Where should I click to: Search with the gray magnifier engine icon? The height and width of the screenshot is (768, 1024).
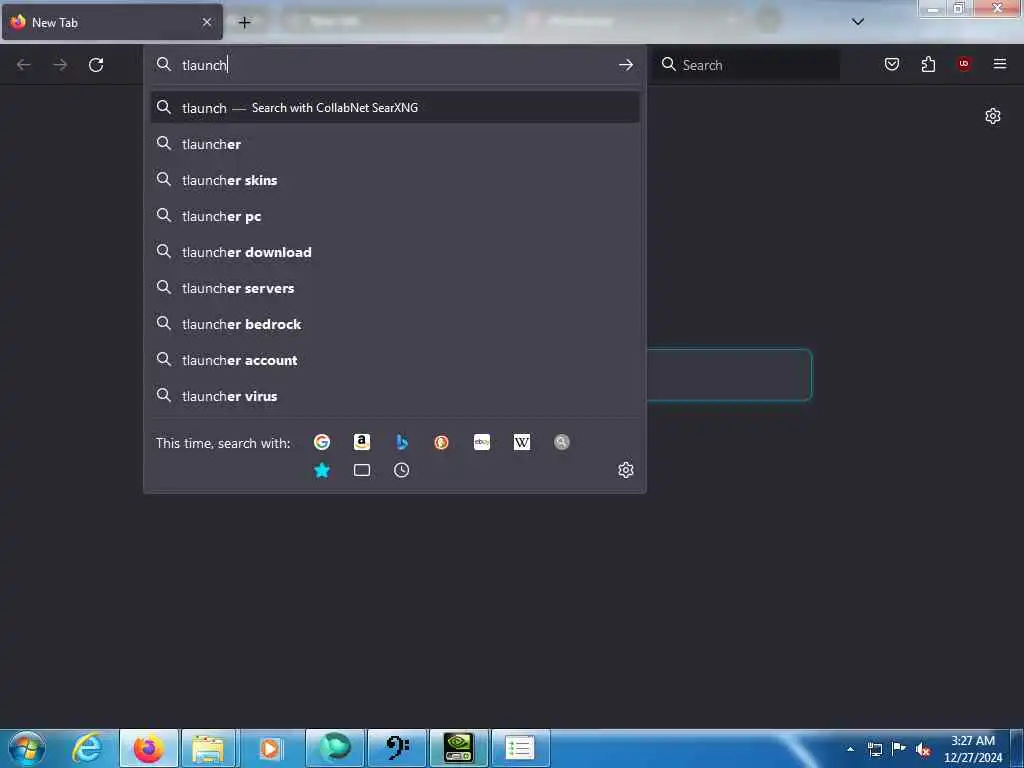562,442
